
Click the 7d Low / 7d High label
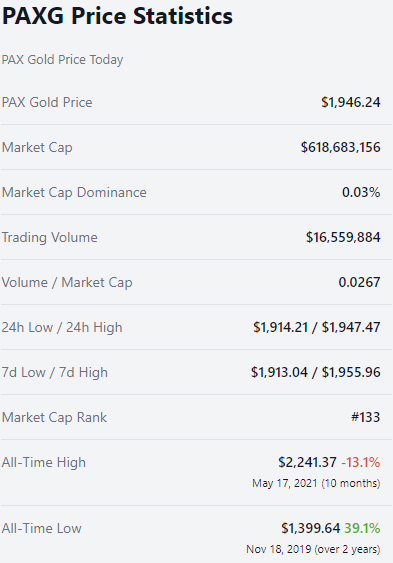click(x=55, y=372)
